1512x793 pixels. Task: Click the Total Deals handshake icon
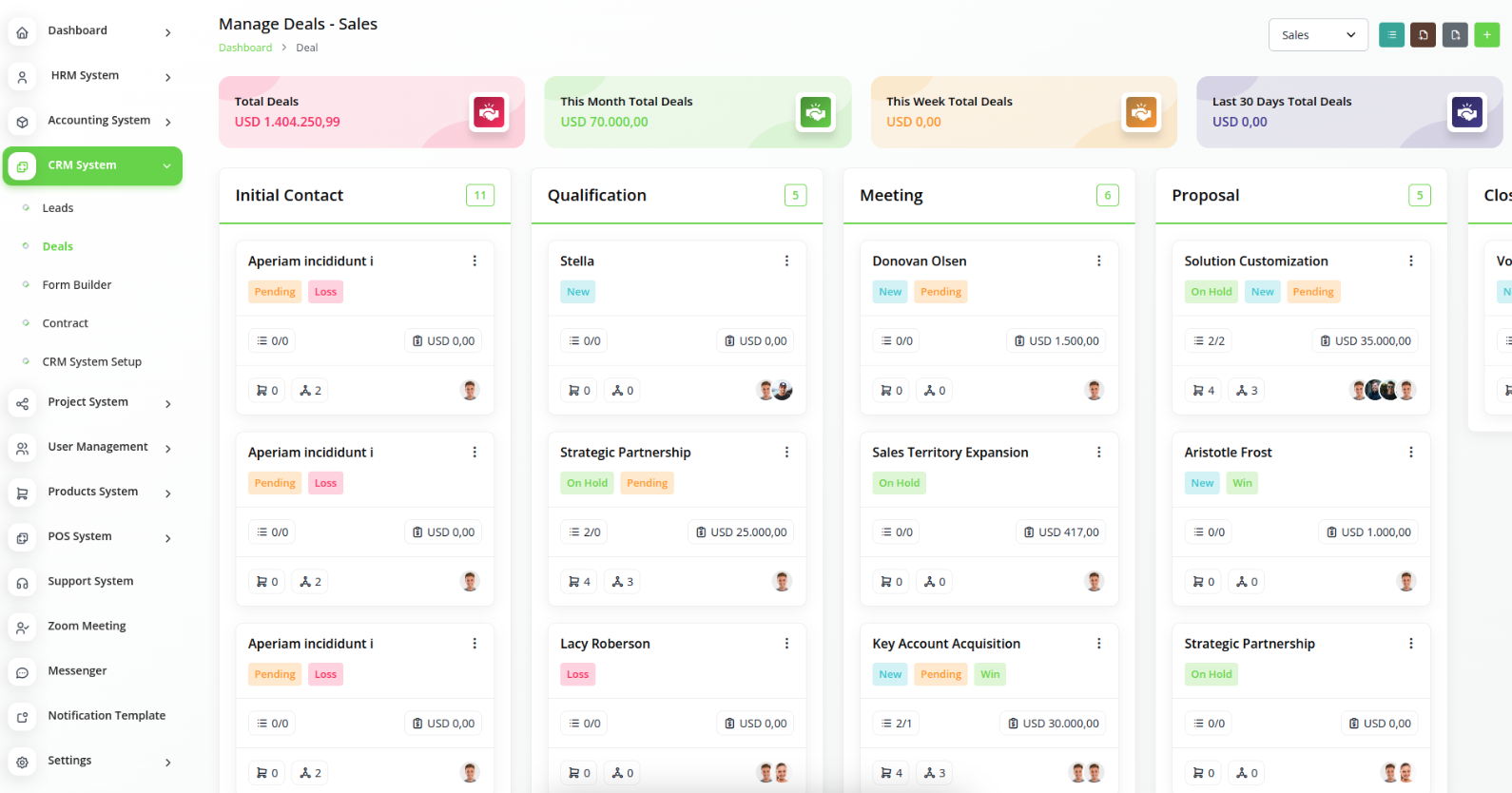tap(489, 112)
